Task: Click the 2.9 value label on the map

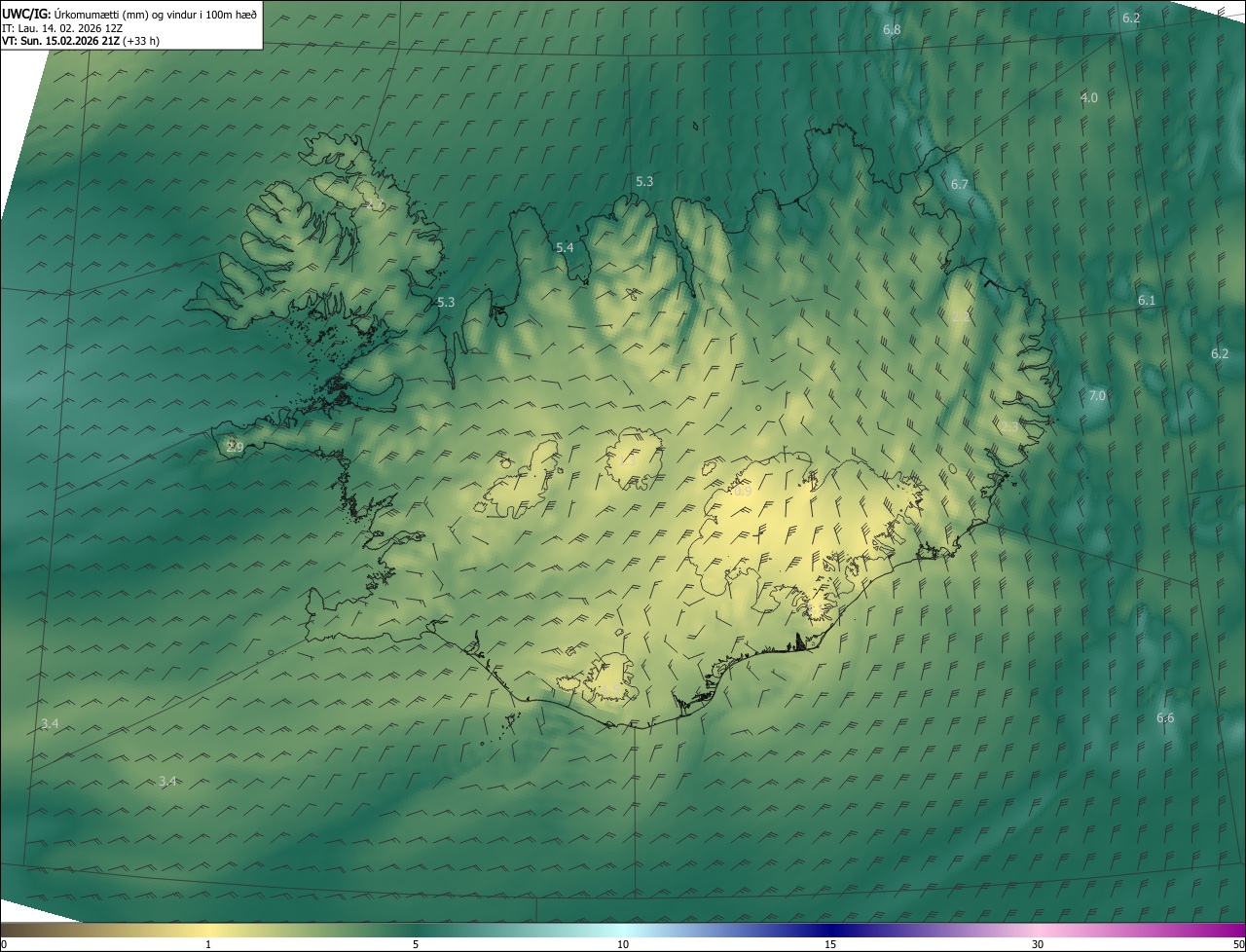Action: [x=235, y=448]
